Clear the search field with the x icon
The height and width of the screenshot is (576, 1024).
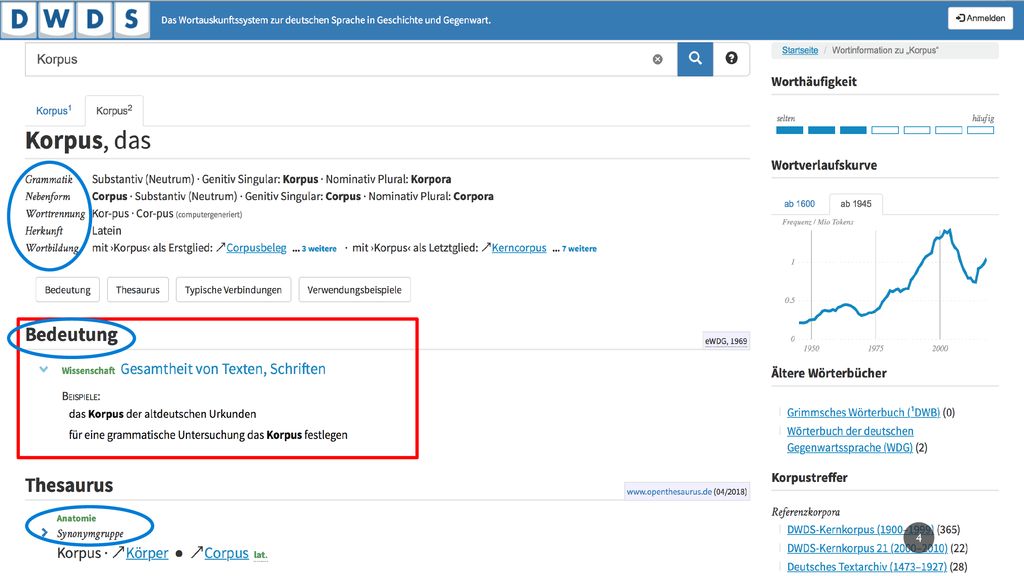click(x=658, y=59)
